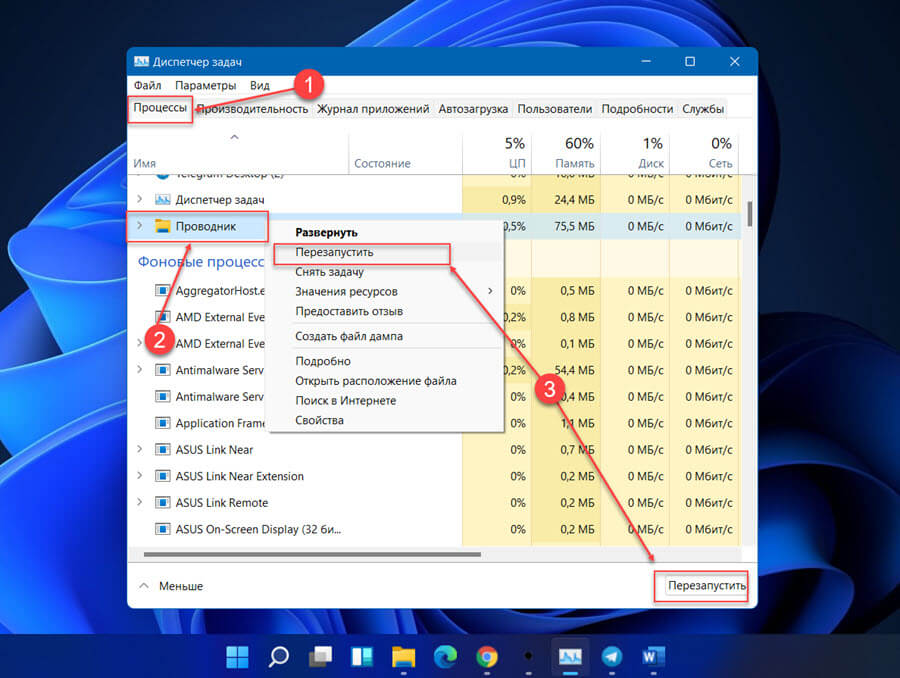Click ASUS On-Screen Display process icon
Image resolution: width=900 pixels, height=678 pixels.
click(163, 529)
